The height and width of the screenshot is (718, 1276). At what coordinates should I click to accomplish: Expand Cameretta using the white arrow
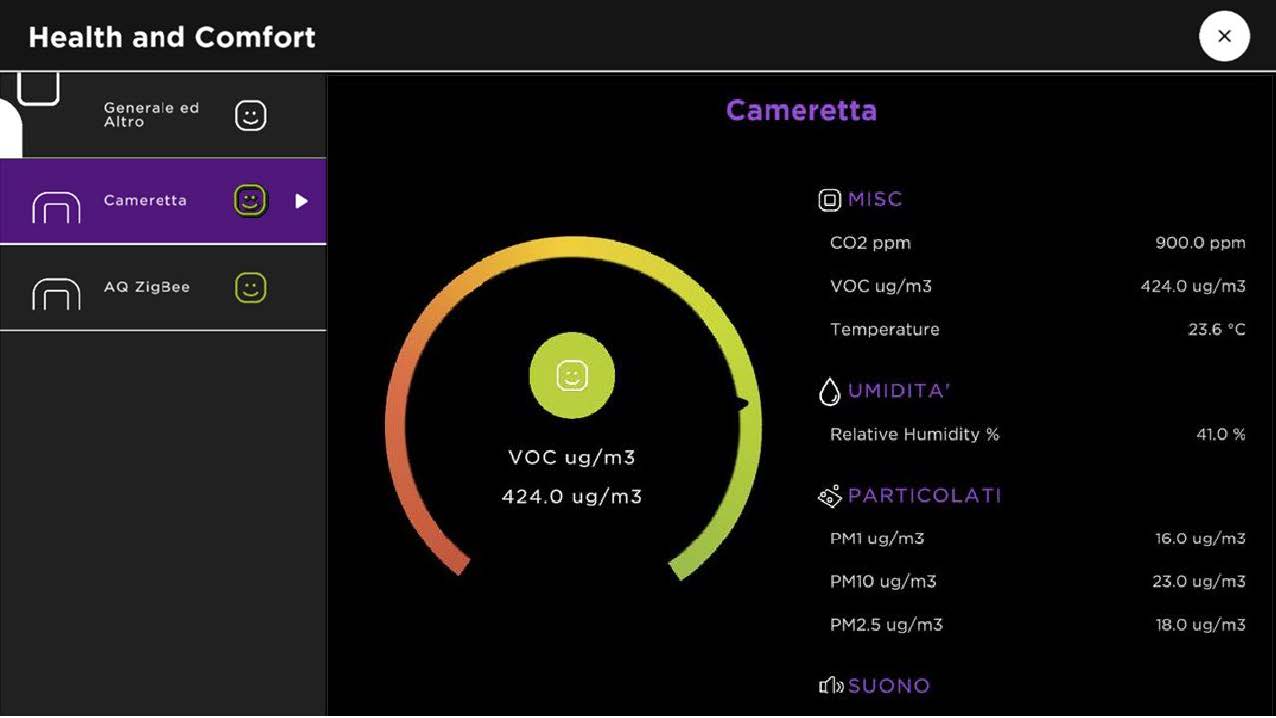coord(301,201)
